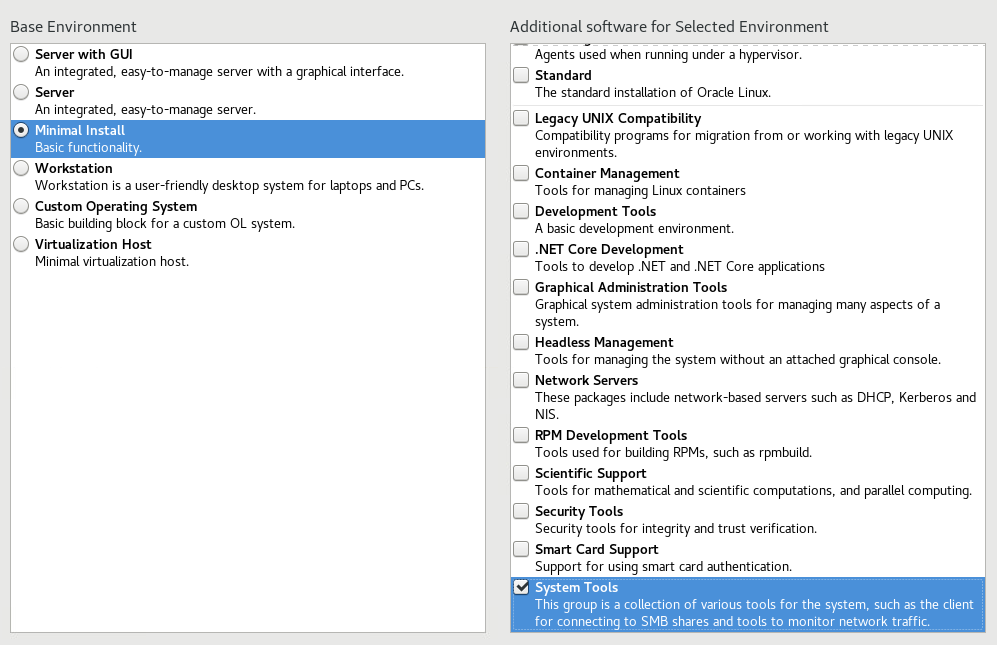Select Virtualization Host environment
This screenshot has width=997, height=645.
tap(21, 244)
